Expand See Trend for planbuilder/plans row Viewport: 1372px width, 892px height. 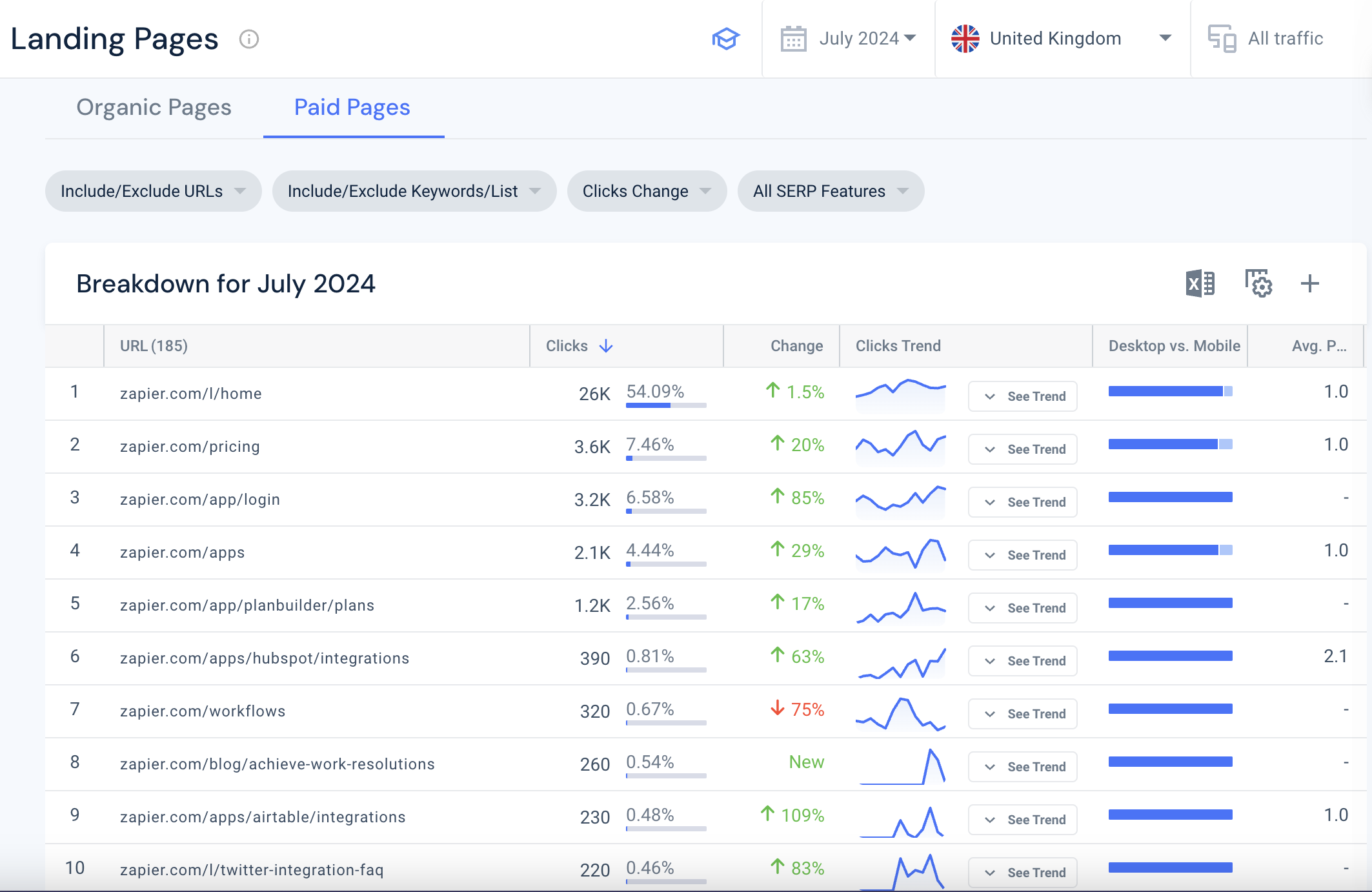[1023, 608]
